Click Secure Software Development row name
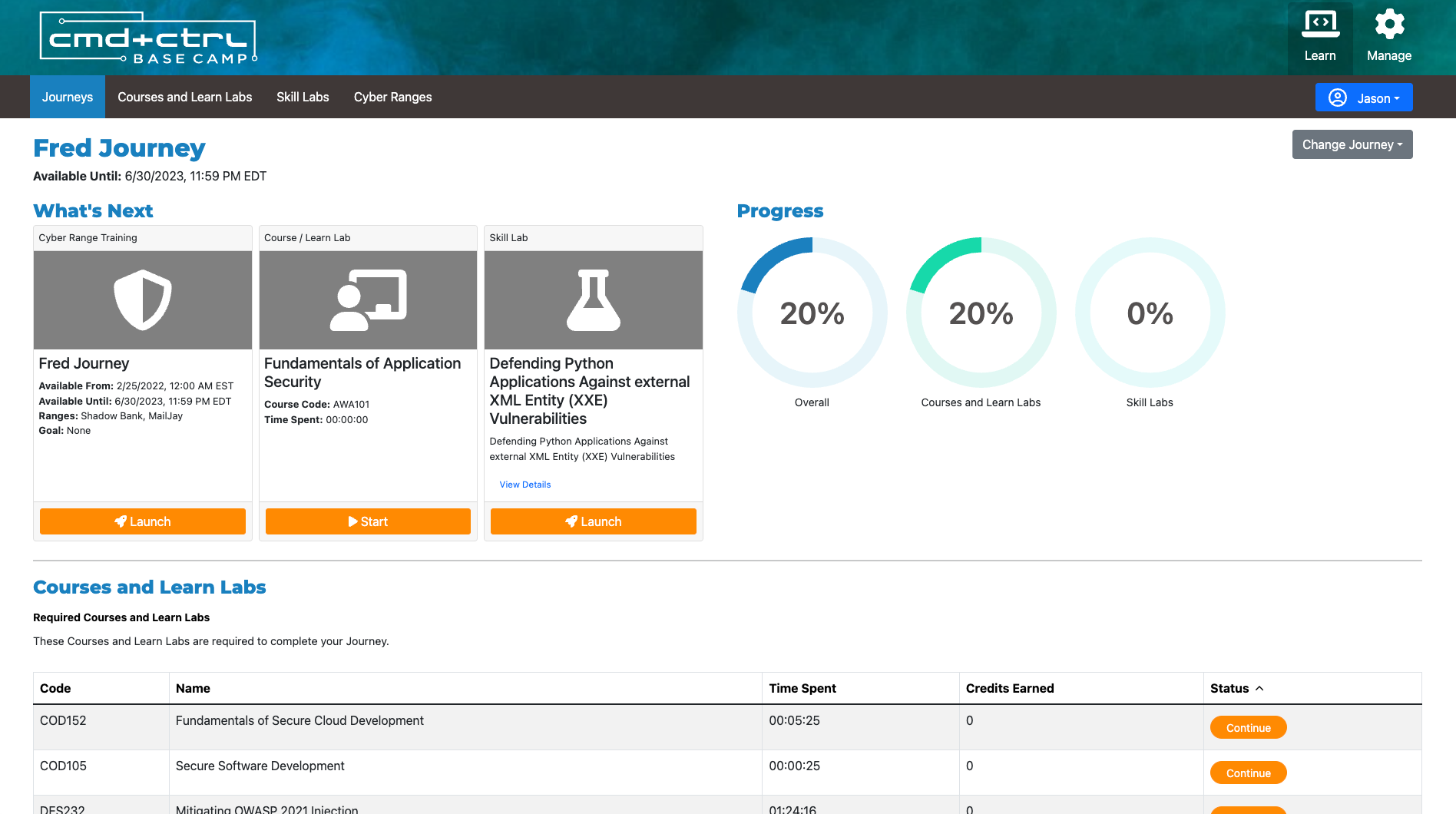 click(260, 766)
